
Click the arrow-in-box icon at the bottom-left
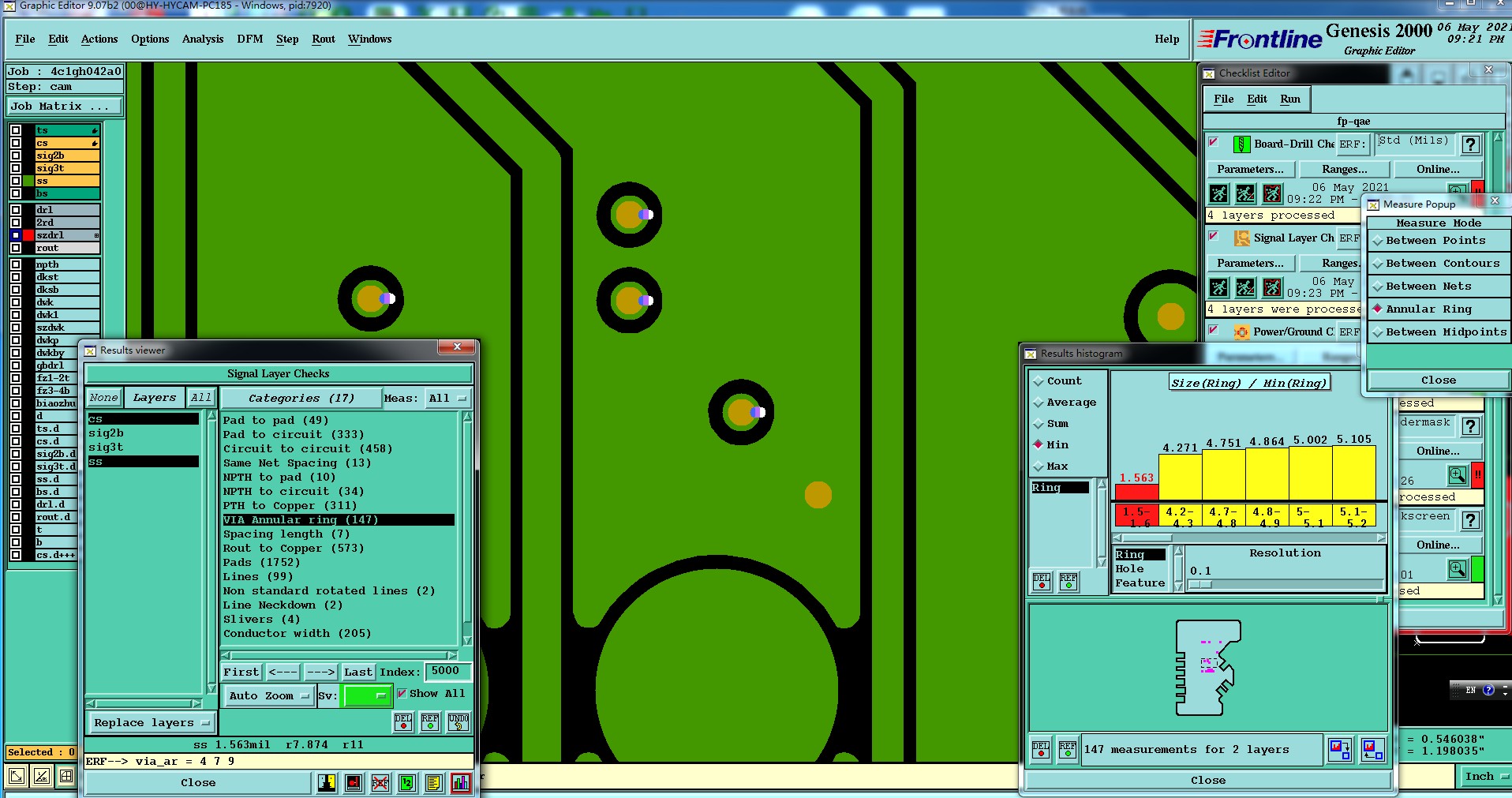coord(16,776)
